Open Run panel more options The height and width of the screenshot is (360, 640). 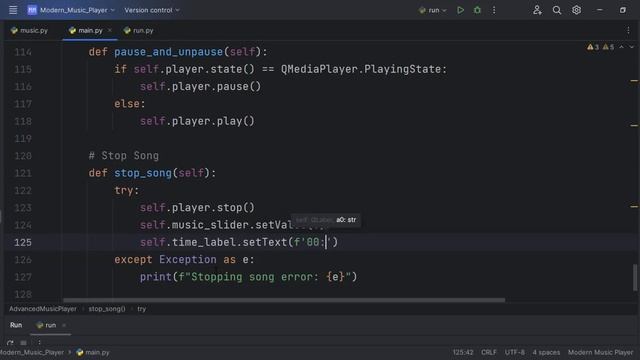point(39,343)
